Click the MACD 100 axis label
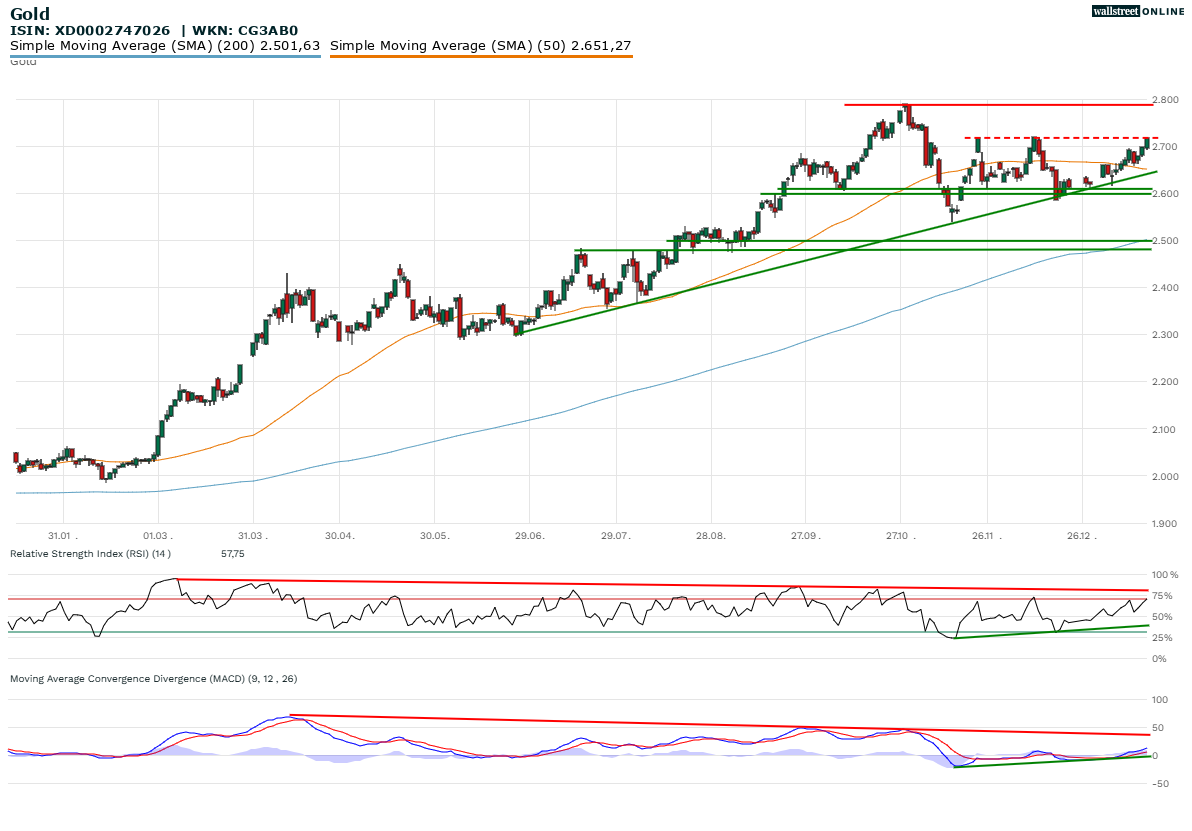This screenshot has width=1192, height=831. point(1160,699)
